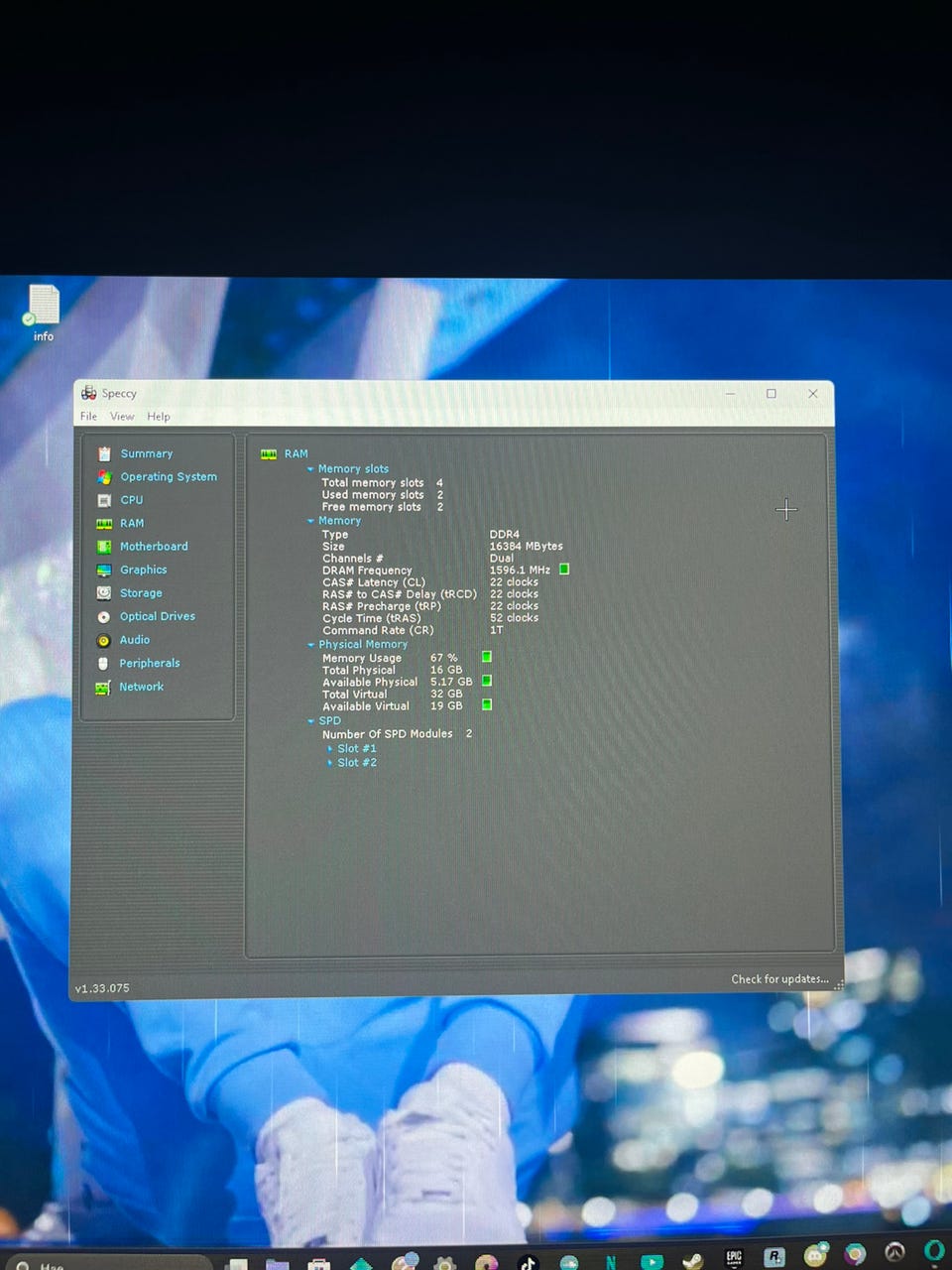The width and height of the screenshot is (952, 1270).
Task: Toggle the Available Virtual green graph indicator
Action: pyautogui.click(x=487, y=704)
